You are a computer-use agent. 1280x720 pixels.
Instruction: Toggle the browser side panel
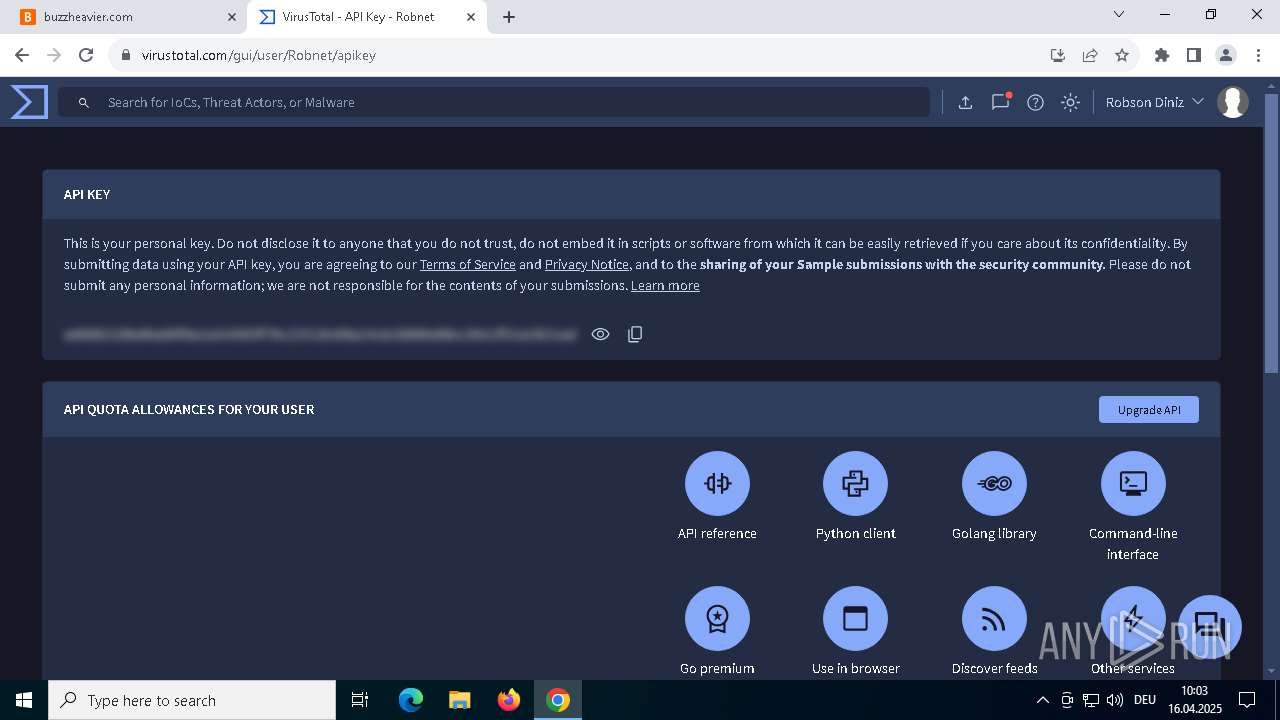point(1194,55)
